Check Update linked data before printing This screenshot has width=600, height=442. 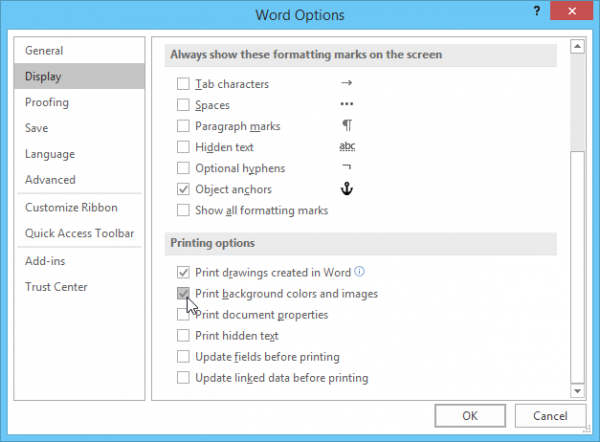(x=183, y=378)
